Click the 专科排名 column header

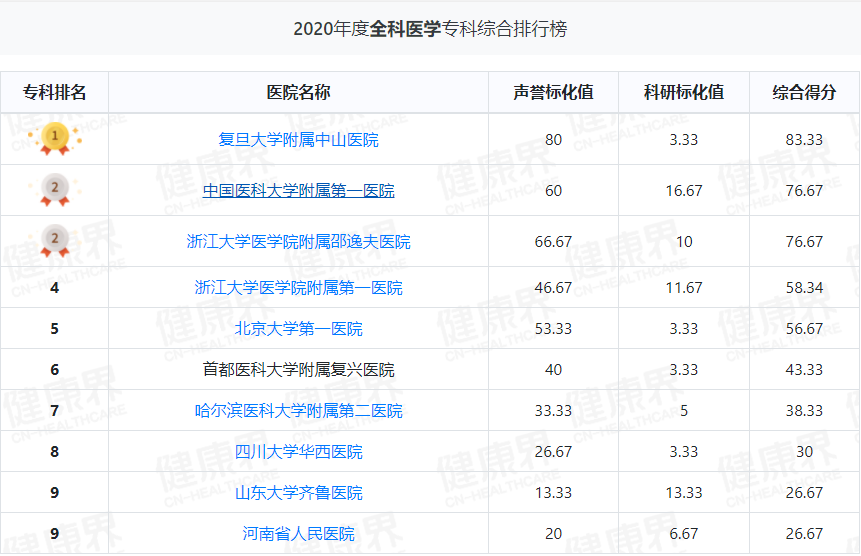point(54,92)
